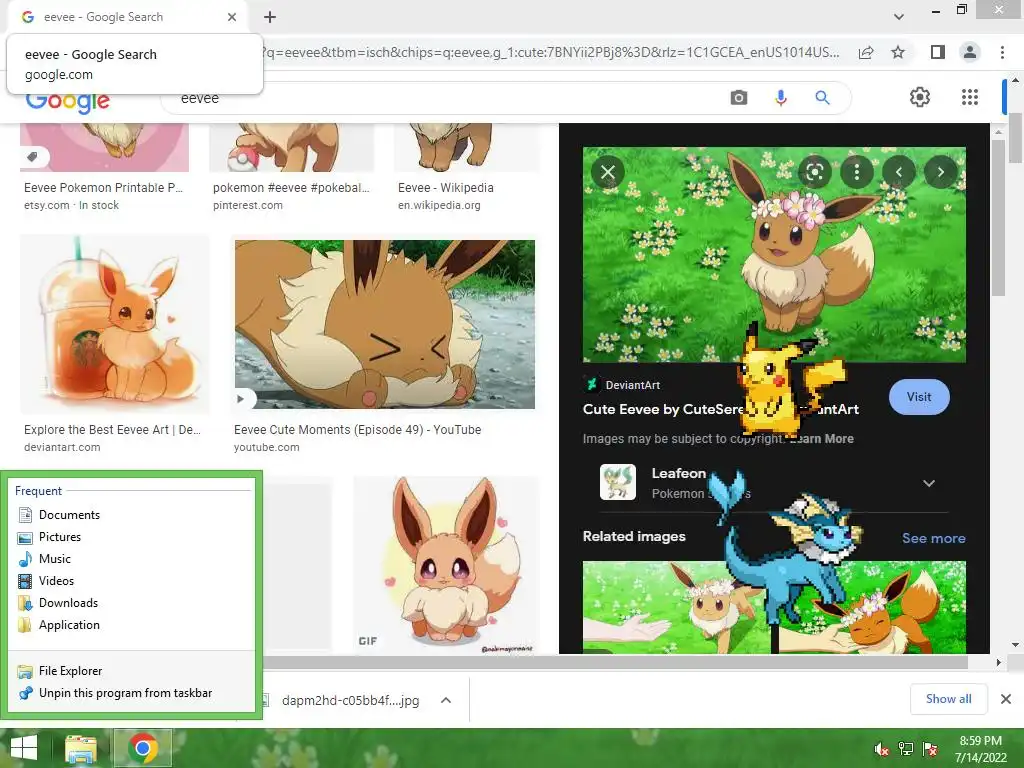Search by image using camera icon
This screenshot has width=1024, height=768.
click(739, 98)
